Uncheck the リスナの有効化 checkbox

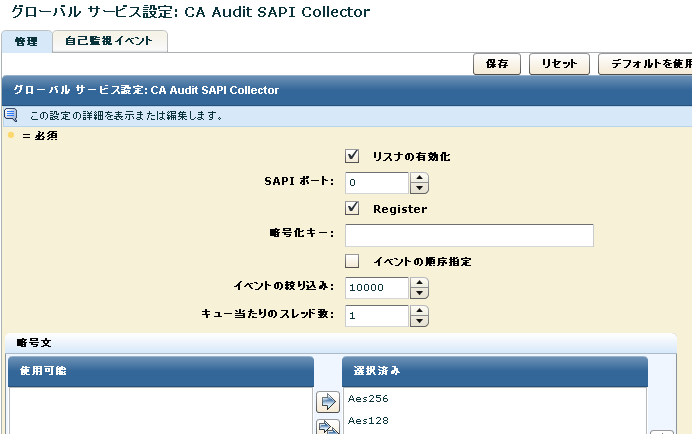click(352, 156)
